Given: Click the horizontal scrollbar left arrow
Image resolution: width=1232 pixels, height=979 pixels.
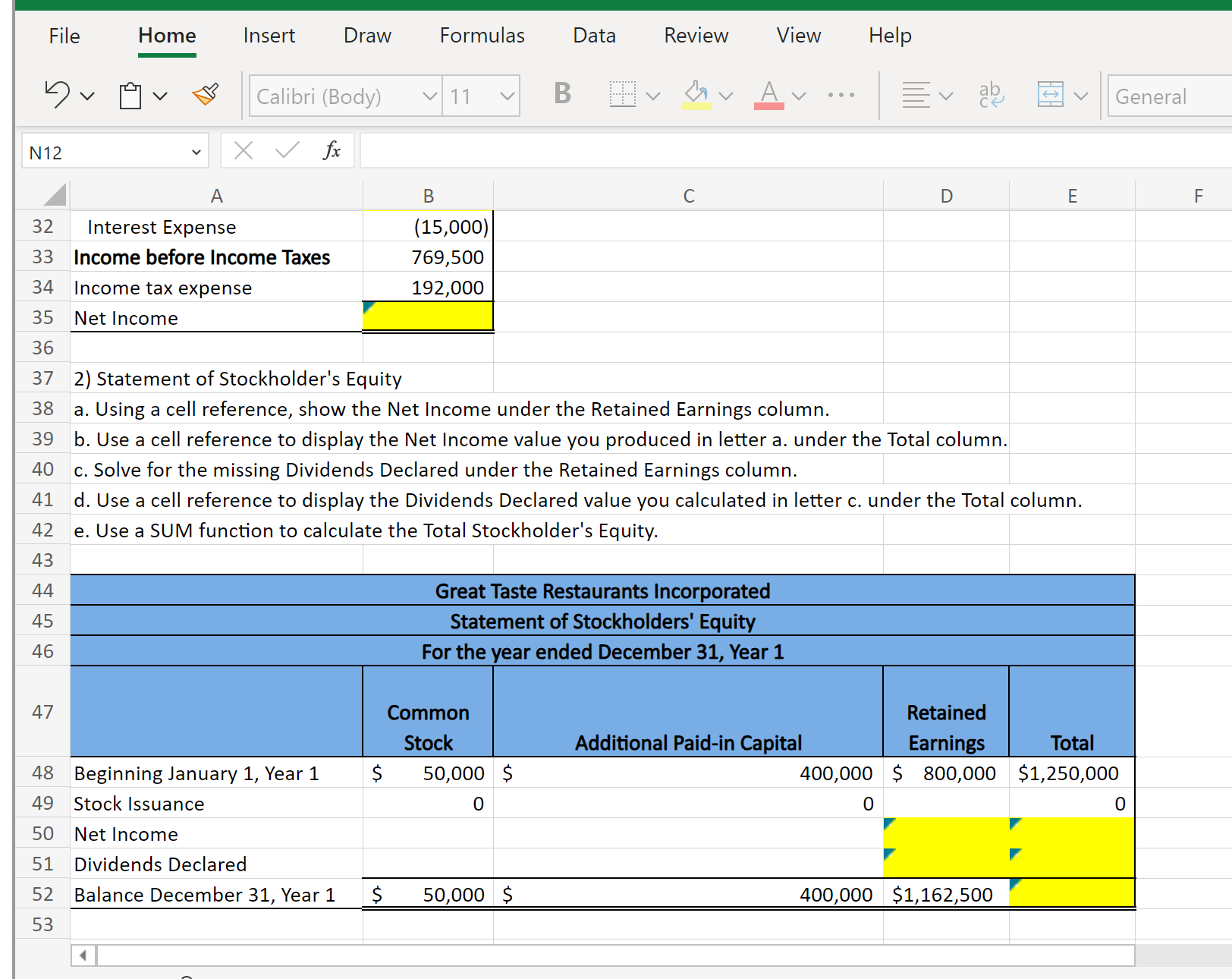Looking at the screenshot, I should (x=83, y=955).
